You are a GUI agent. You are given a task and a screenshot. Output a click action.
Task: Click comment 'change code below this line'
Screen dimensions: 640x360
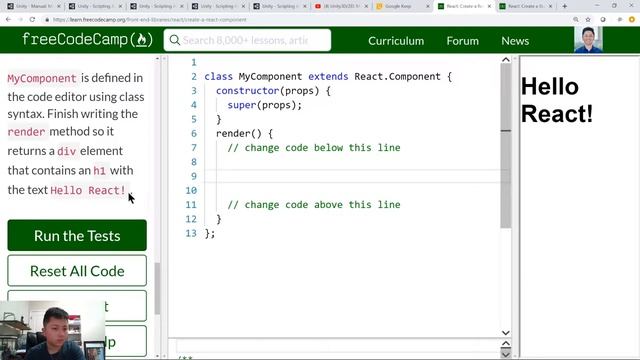point(314,148)
